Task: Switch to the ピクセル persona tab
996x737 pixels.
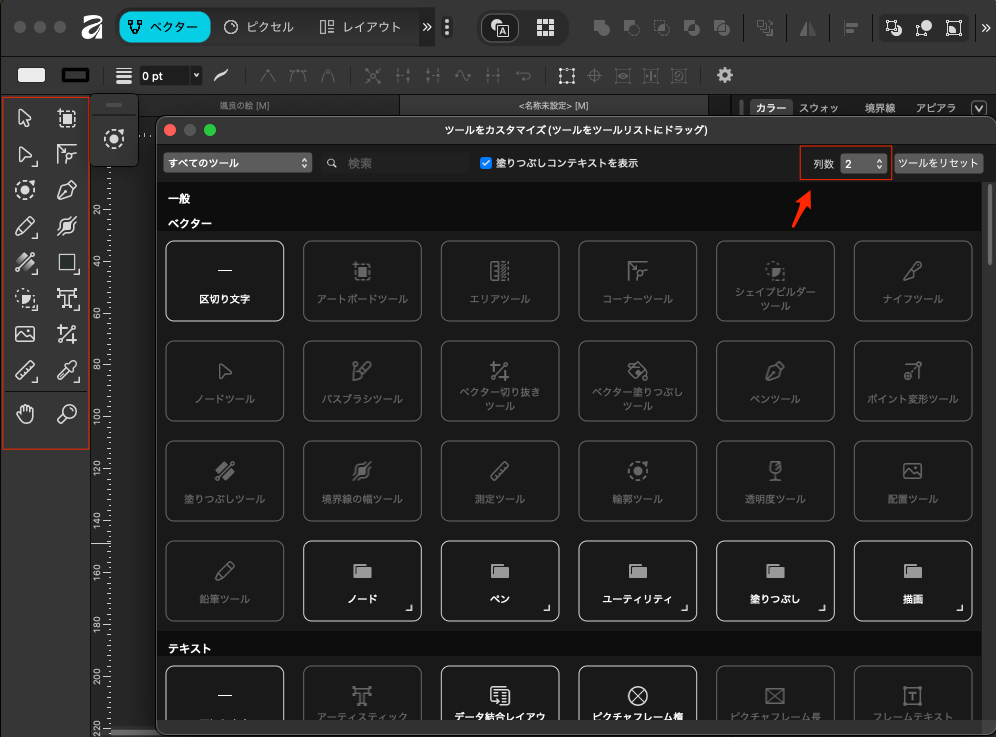Action: pos(259,27)
